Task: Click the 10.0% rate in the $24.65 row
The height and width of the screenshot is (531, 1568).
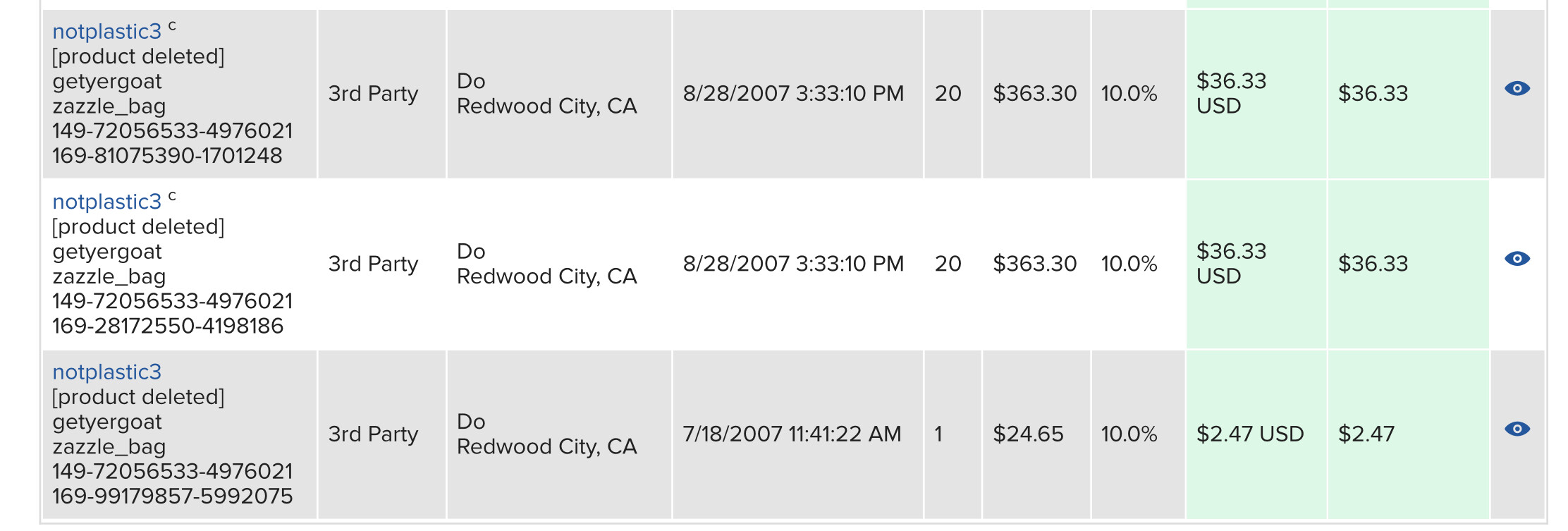Action: point(1129,434)
